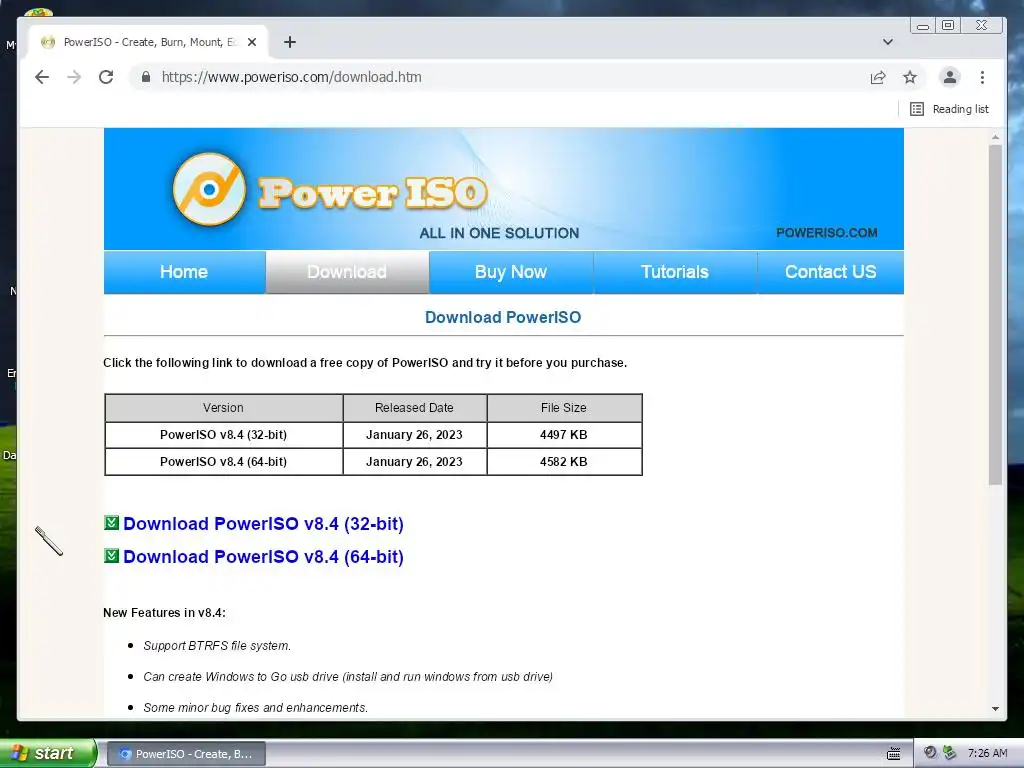Select the PowerISO browser tab
1024x768 pixels.
click(148, 42)
